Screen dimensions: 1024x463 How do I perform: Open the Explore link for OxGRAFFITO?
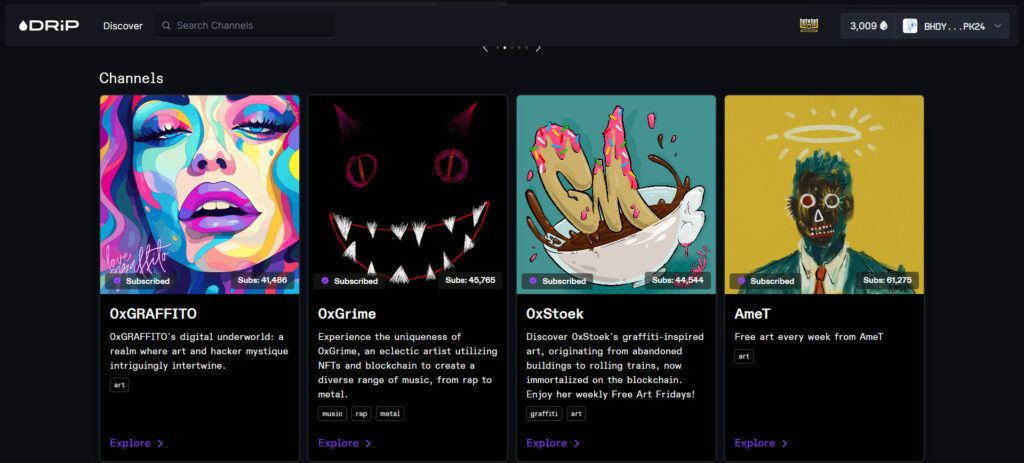tap(130, 443)
